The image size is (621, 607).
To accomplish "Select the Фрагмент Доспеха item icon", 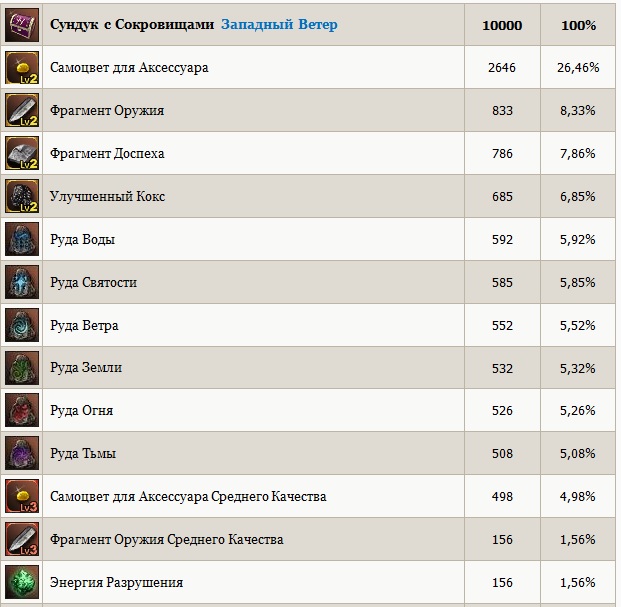I will pos(22,153).
